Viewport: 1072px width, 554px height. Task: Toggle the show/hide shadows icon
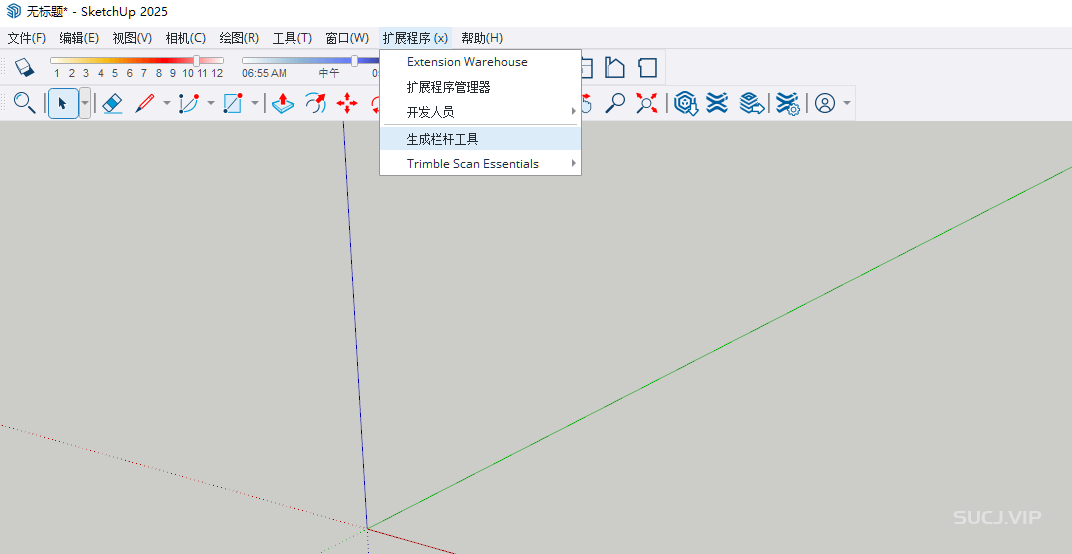click(x=24, y=67)
